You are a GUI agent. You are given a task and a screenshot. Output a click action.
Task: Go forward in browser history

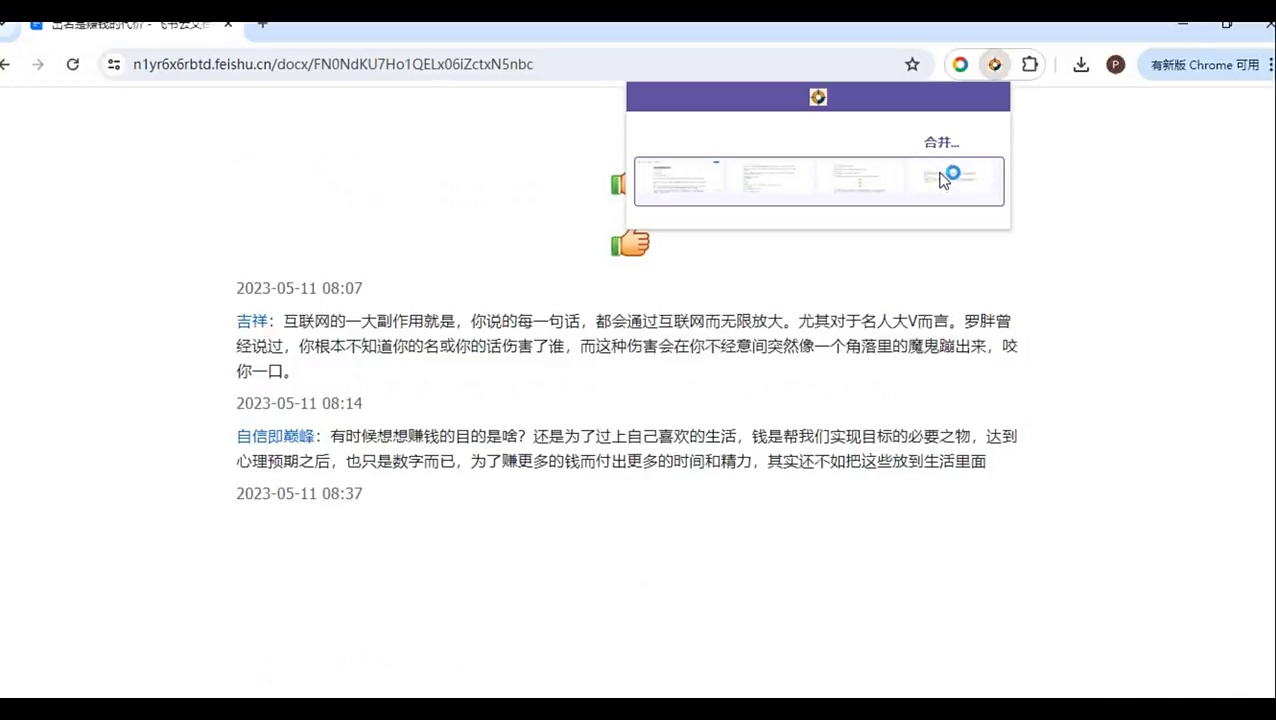coord(38,64)
